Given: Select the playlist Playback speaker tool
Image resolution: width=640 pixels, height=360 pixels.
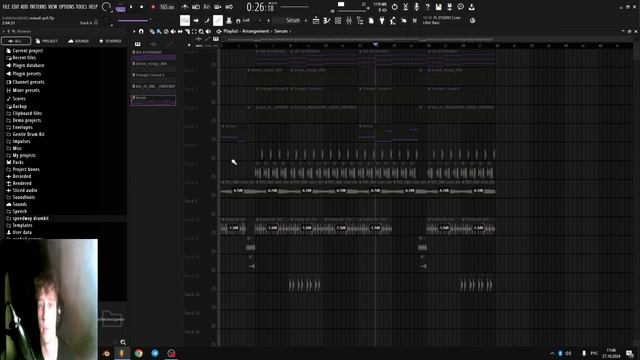Looking at the screenshot, I should pos(208,31).
